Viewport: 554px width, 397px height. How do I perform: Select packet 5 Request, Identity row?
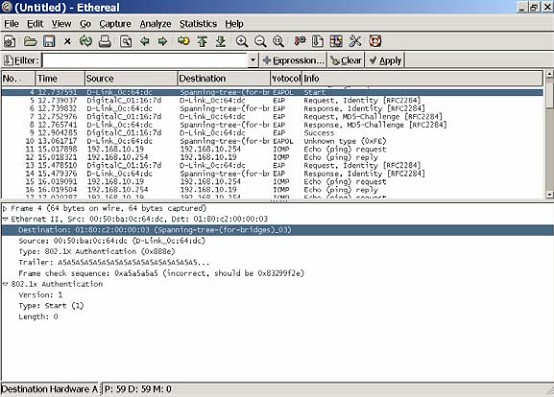[272, 100]
